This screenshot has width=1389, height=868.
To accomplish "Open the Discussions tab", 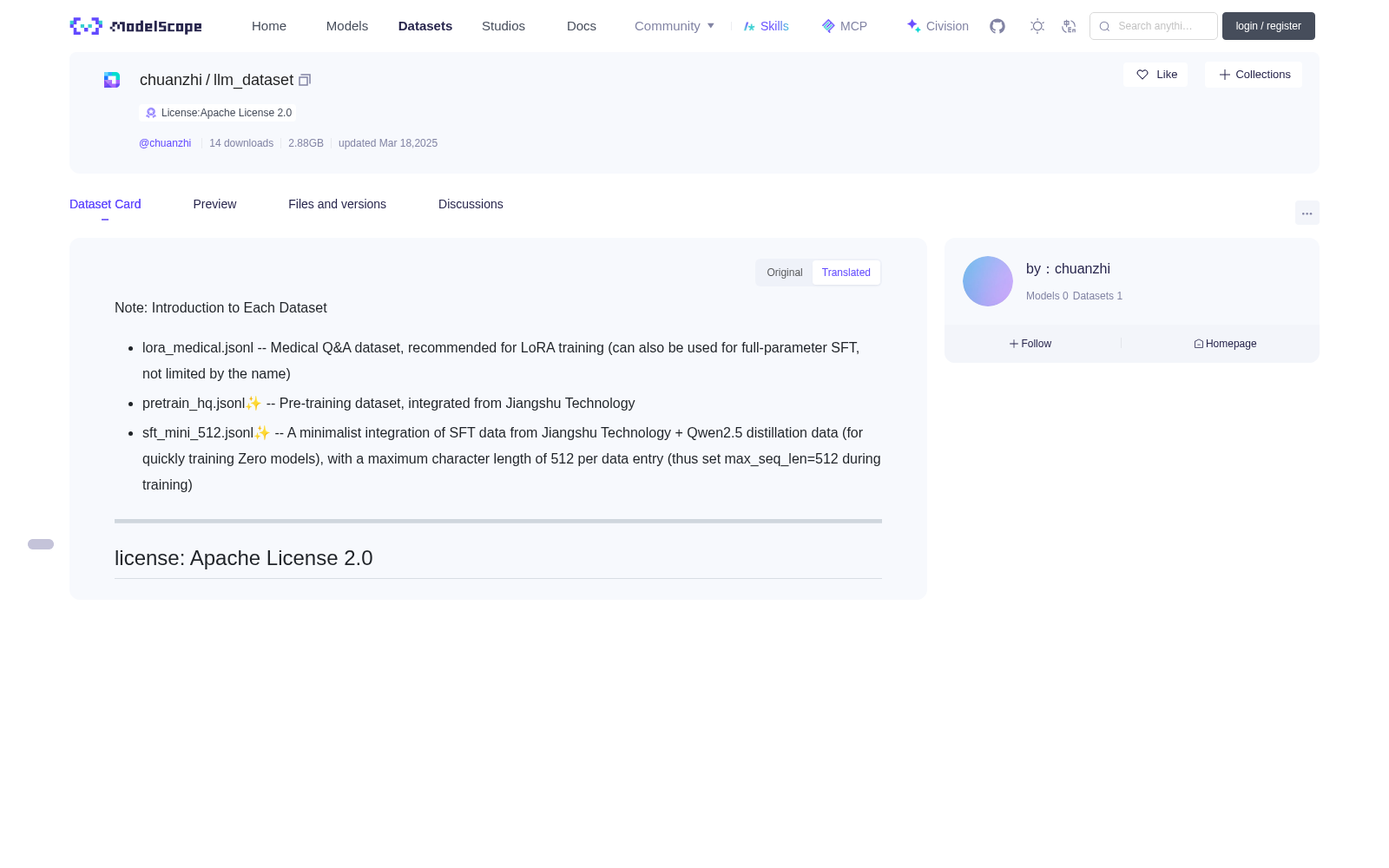I will [471, 204].
